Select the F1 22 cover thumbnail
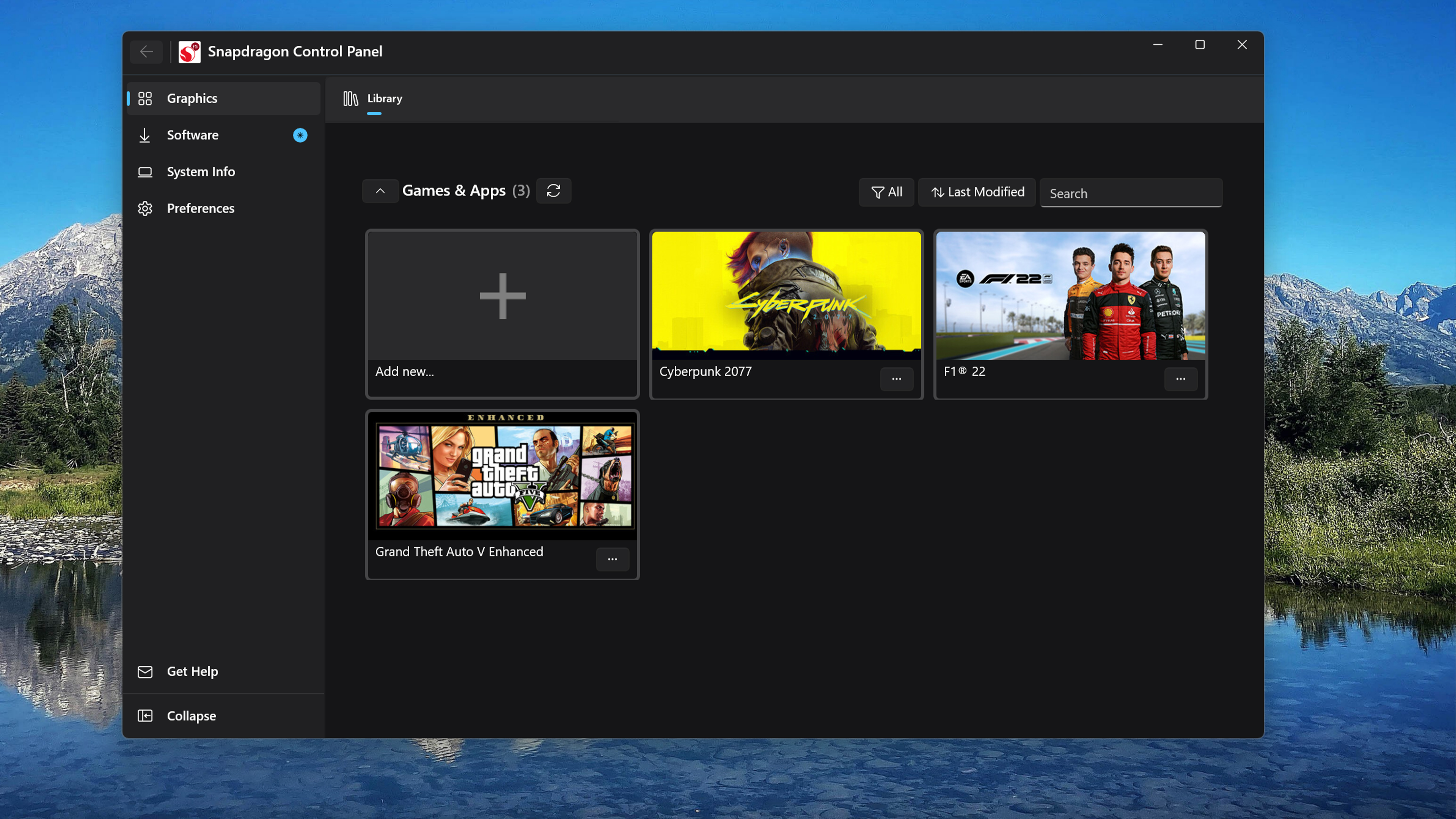 tap(1070, 295)
